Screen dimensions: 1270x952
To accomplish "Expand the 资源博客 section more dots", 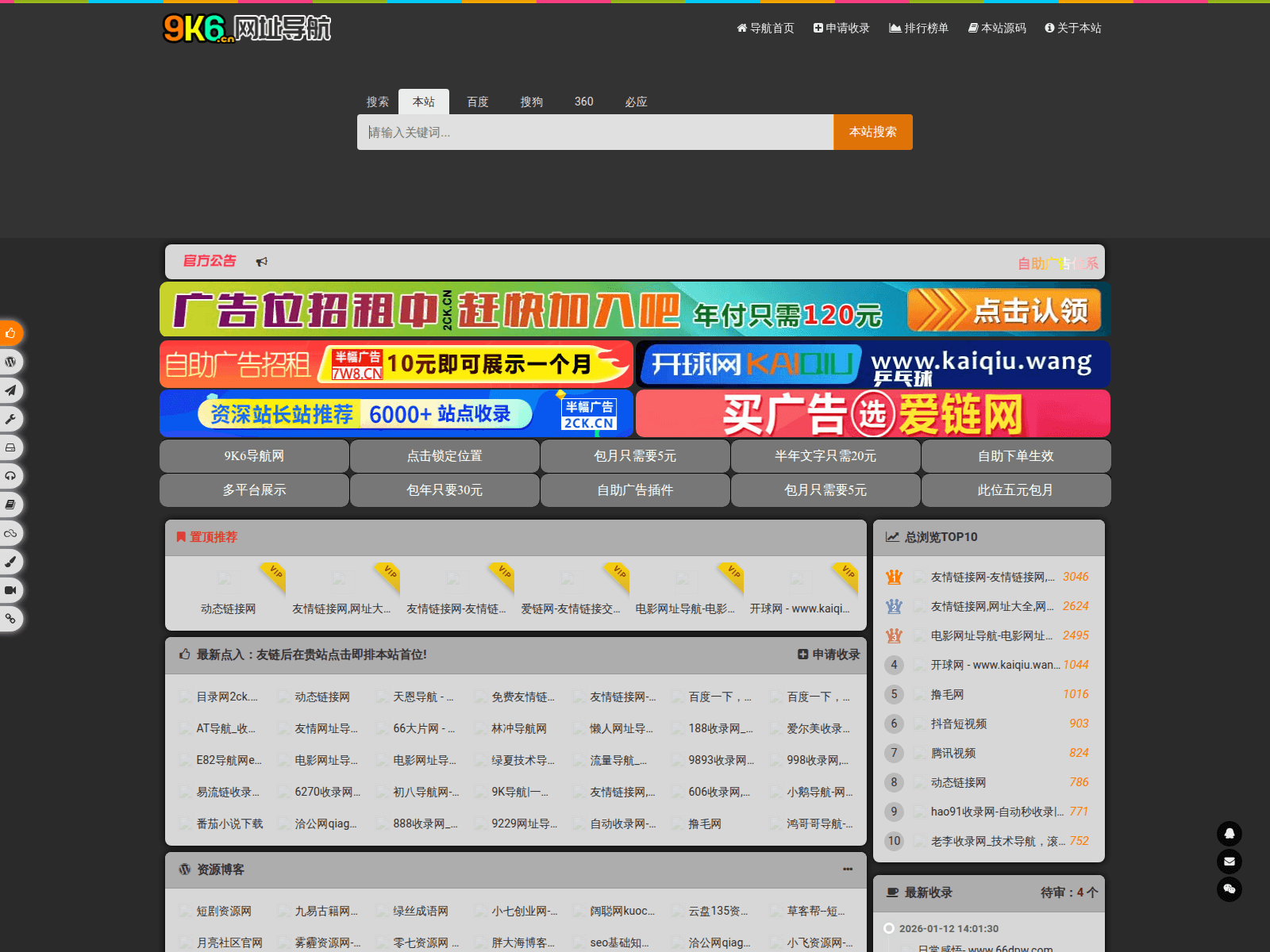I will [848, 869].
